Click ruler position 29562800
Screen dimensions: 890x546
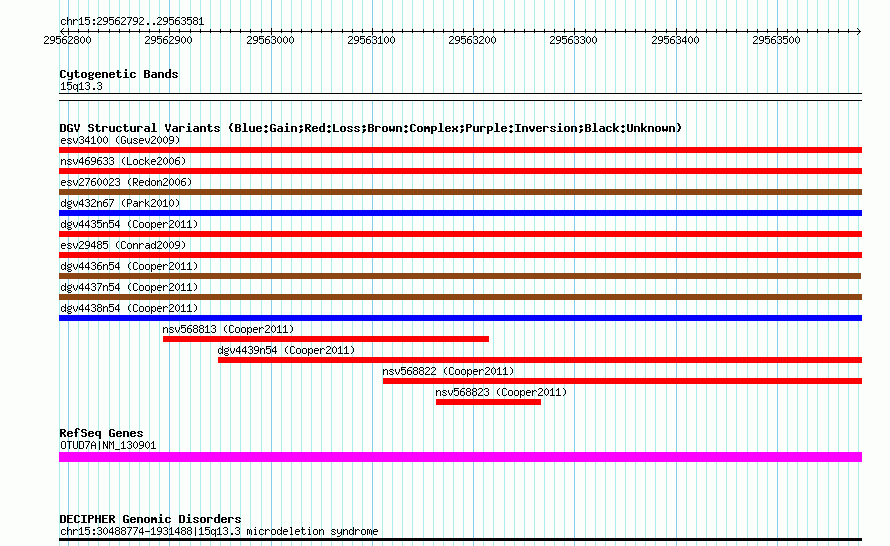[67, 40]
